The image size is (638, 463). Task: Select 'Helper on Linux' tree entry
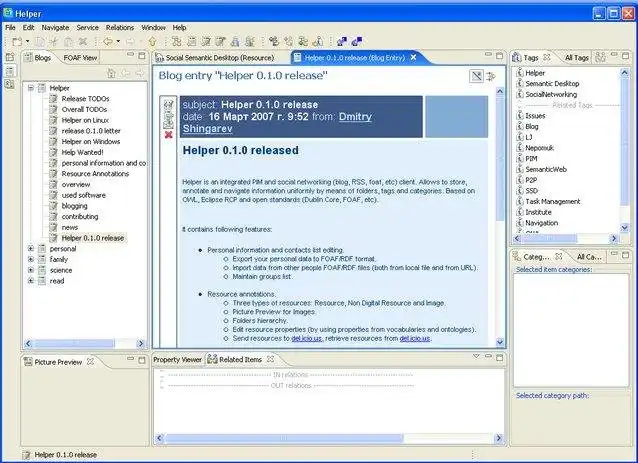pos(85,120)
